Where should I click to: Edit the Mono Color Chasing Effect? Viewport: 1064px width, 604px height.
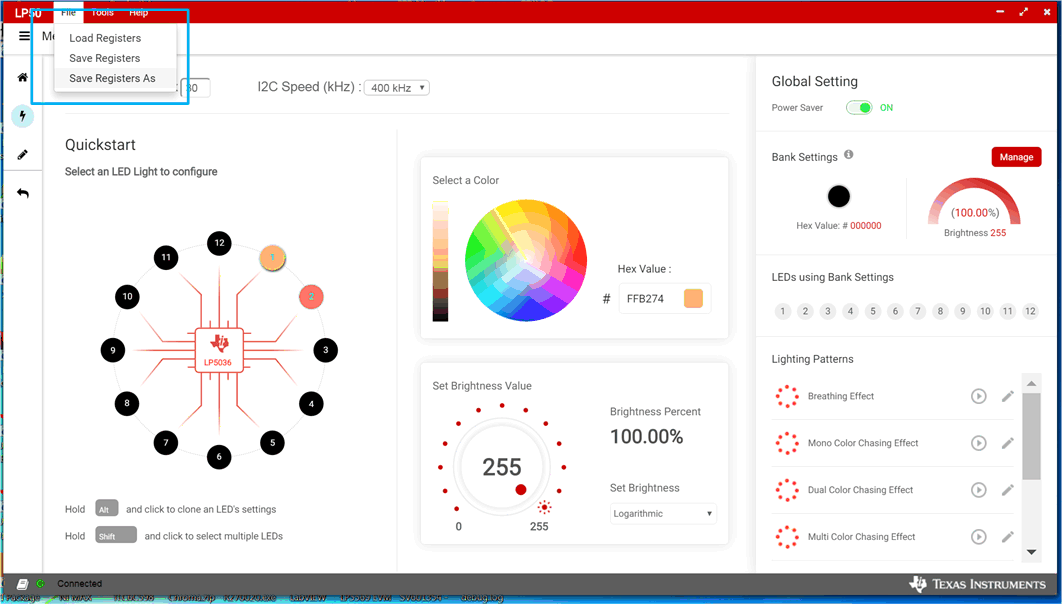(x=1007, y=443)
